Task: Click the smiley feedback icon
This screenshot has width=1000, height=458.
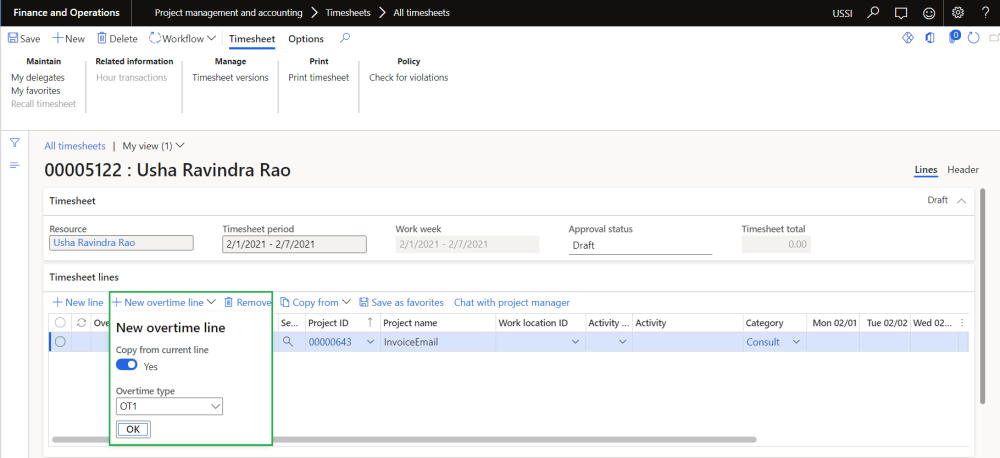Action: [x=928, y=13]
